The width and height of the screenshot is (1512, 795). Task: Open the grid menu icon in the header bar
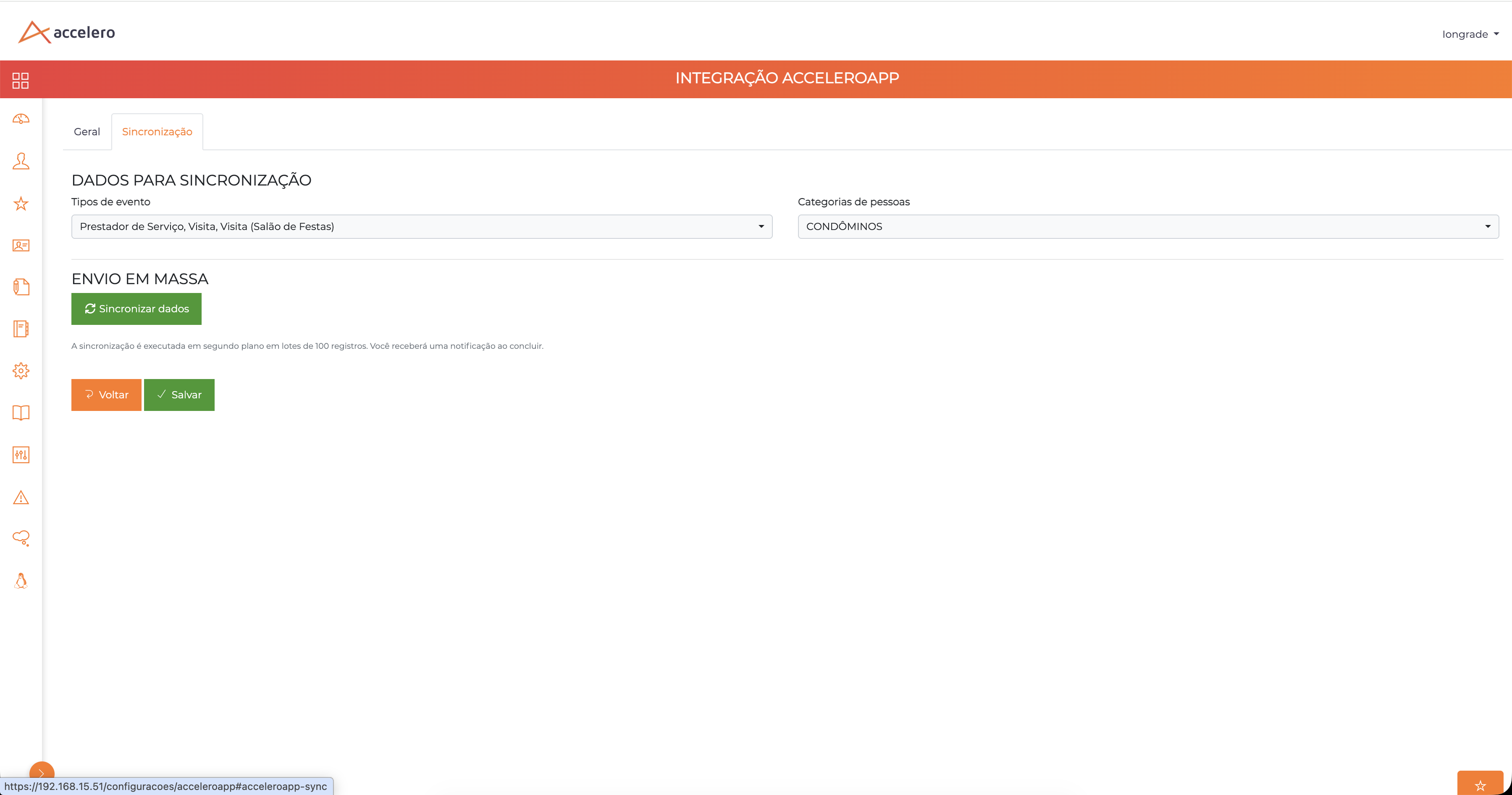[x=21, y=80]
